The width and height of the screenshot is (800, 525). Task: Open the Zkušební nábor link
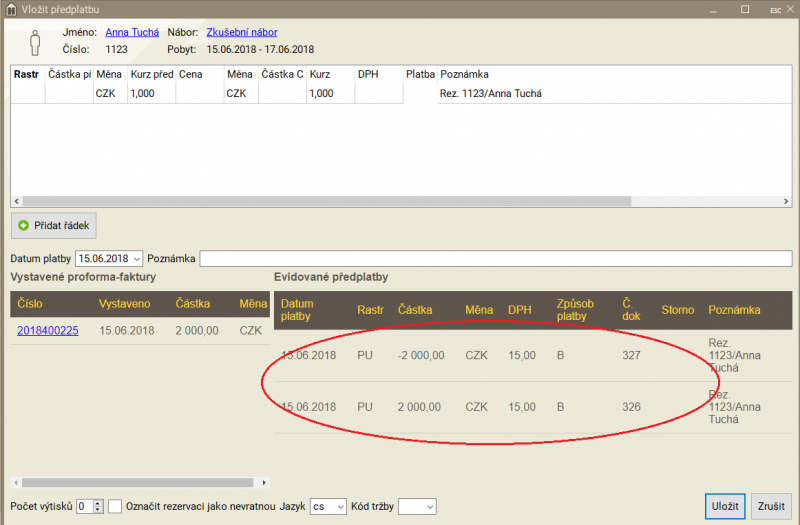tap(241, 32)
